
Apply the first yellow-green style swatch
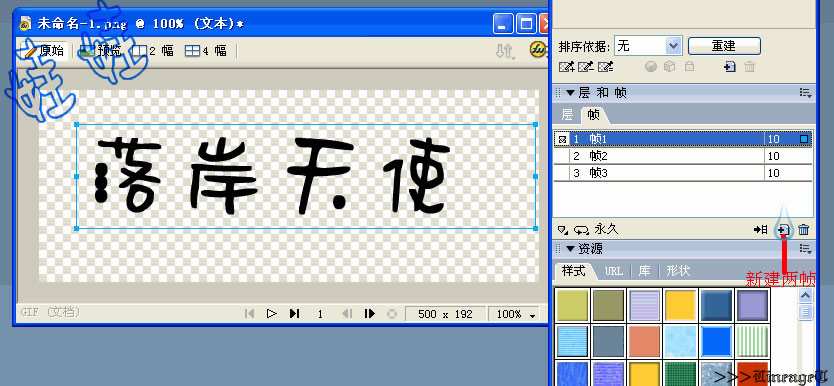click(x=572, y=306)
